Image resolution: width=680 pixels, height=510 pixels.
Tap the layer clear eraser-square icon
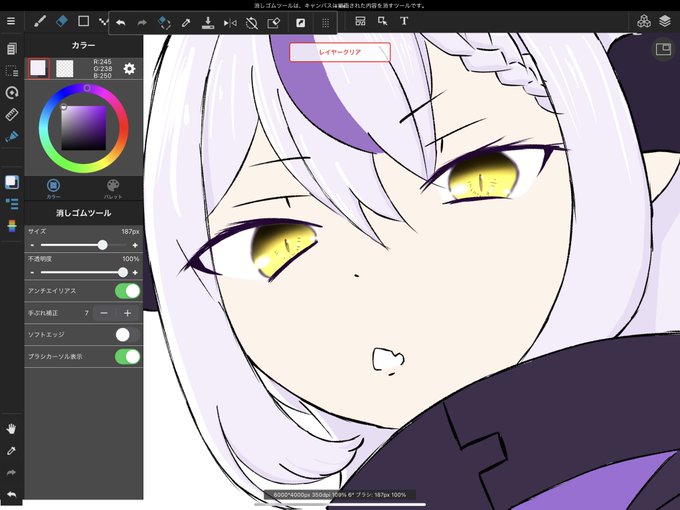click(274, 23)
